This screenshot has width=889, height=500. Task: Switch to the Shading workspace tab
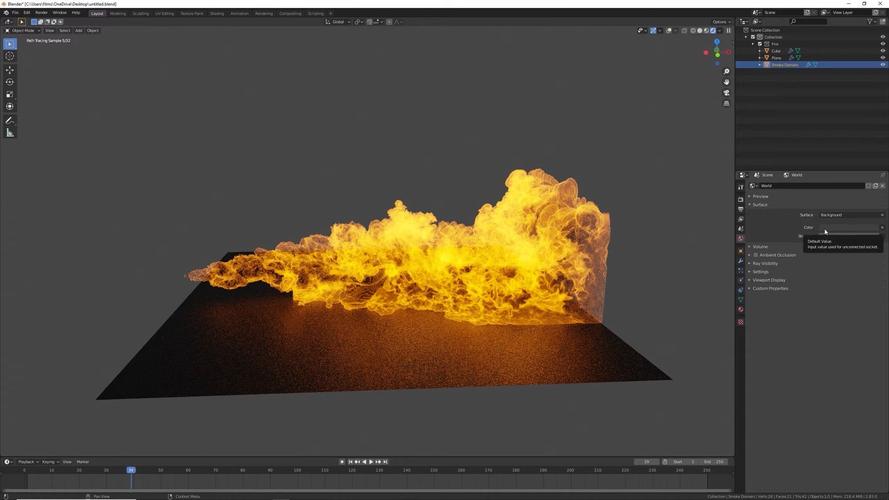[x=217, y=13]
